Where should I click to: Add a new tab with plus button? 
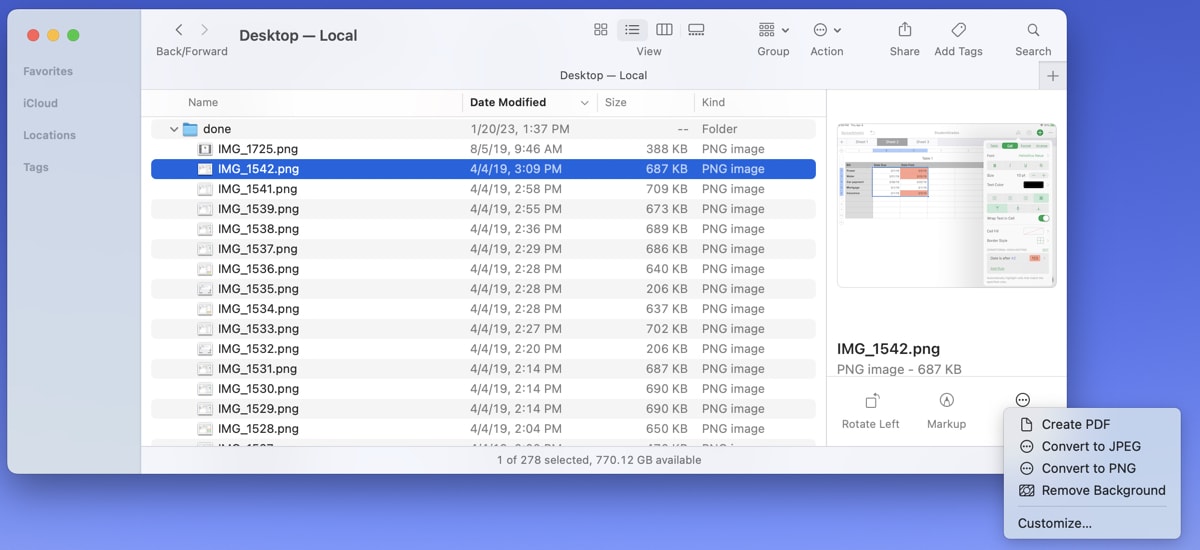coord(1053,76)
